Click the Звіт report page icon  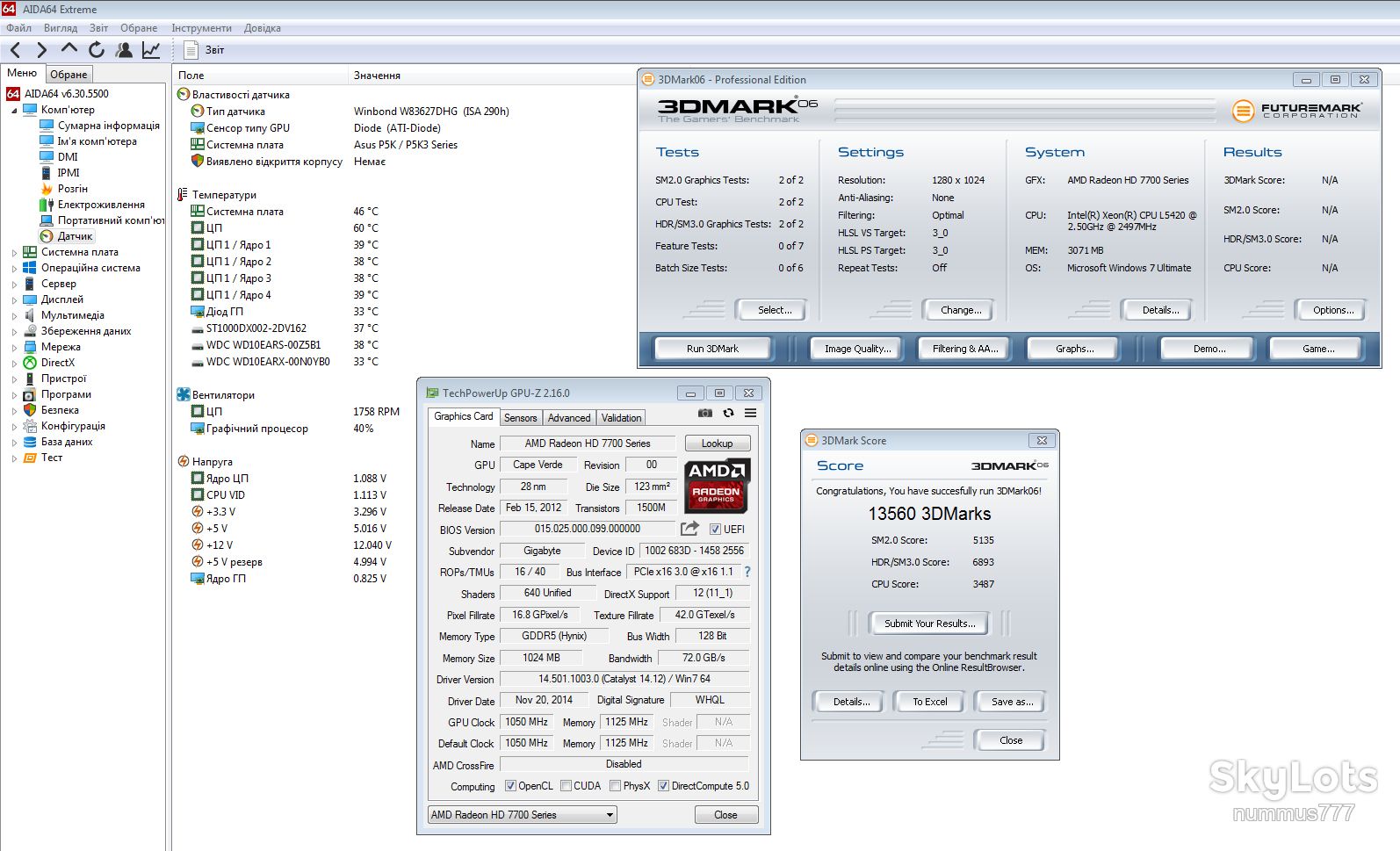pos(191,50)
